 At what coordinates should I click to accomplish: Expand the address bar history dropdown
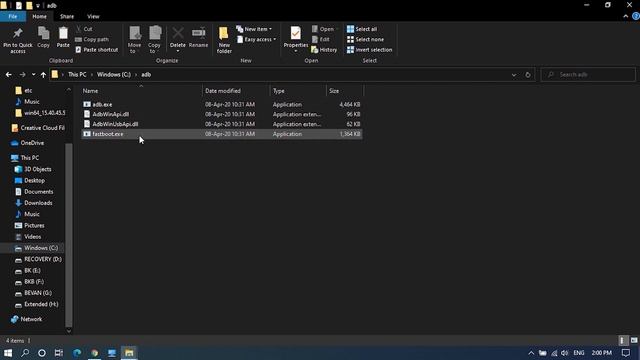click(x=514, y=75)
